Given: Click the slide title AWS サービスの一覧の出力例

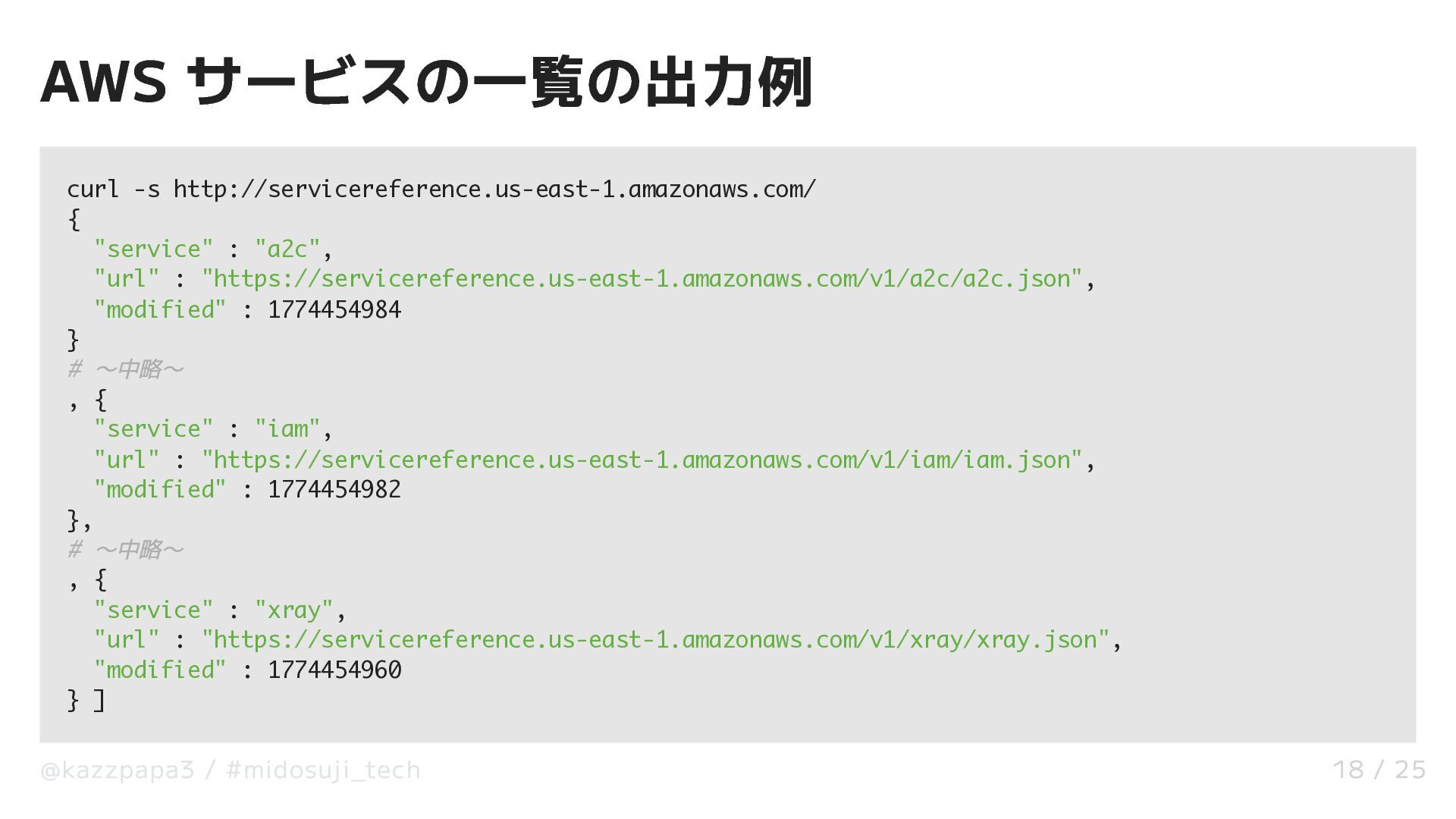Looking at the screenshot, I should (426, 82).
